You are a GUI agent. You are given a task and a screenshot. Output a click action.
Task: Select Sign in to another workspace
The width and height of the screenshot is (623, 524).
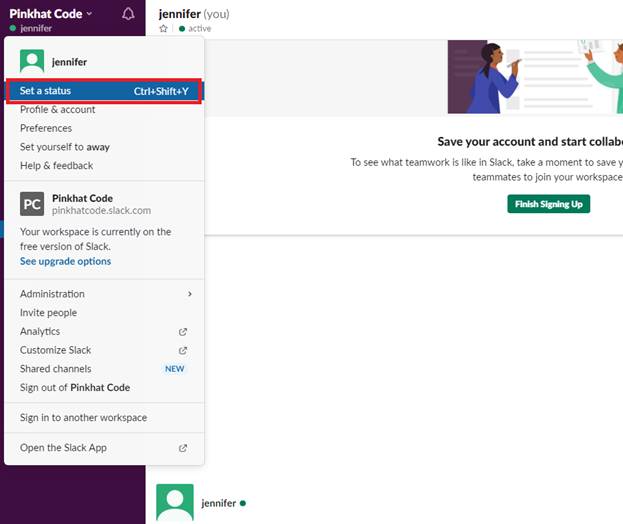[x=104, y=418]
